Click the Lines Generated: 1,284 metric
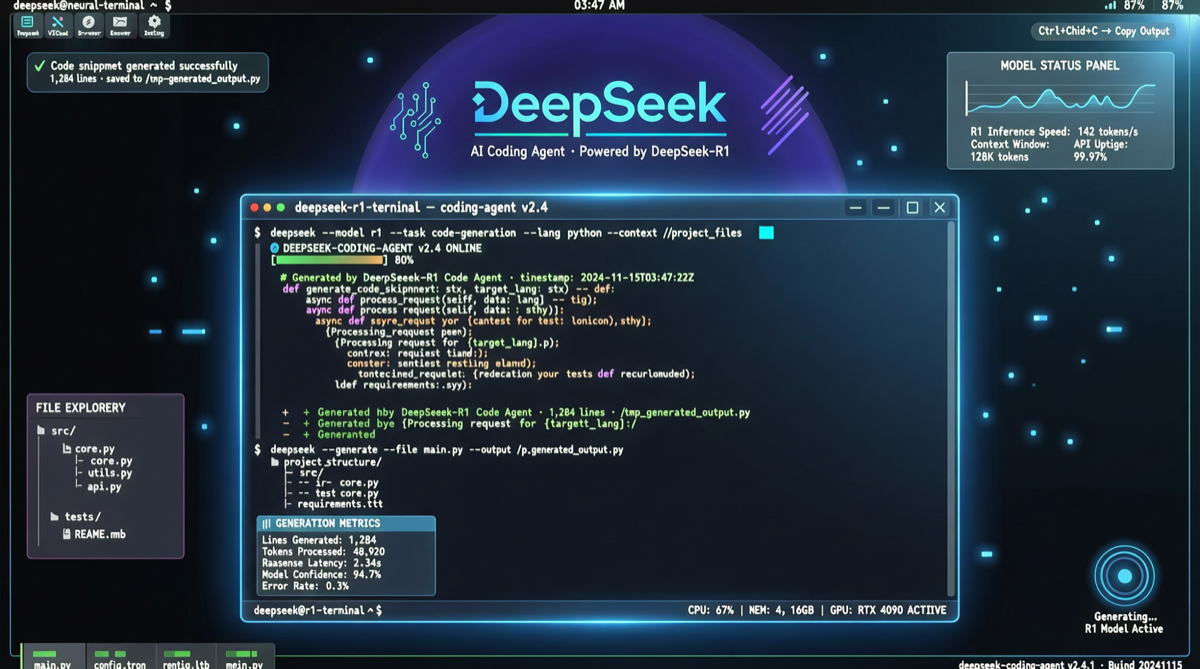1200x669 pixels. tap(317, 540)
